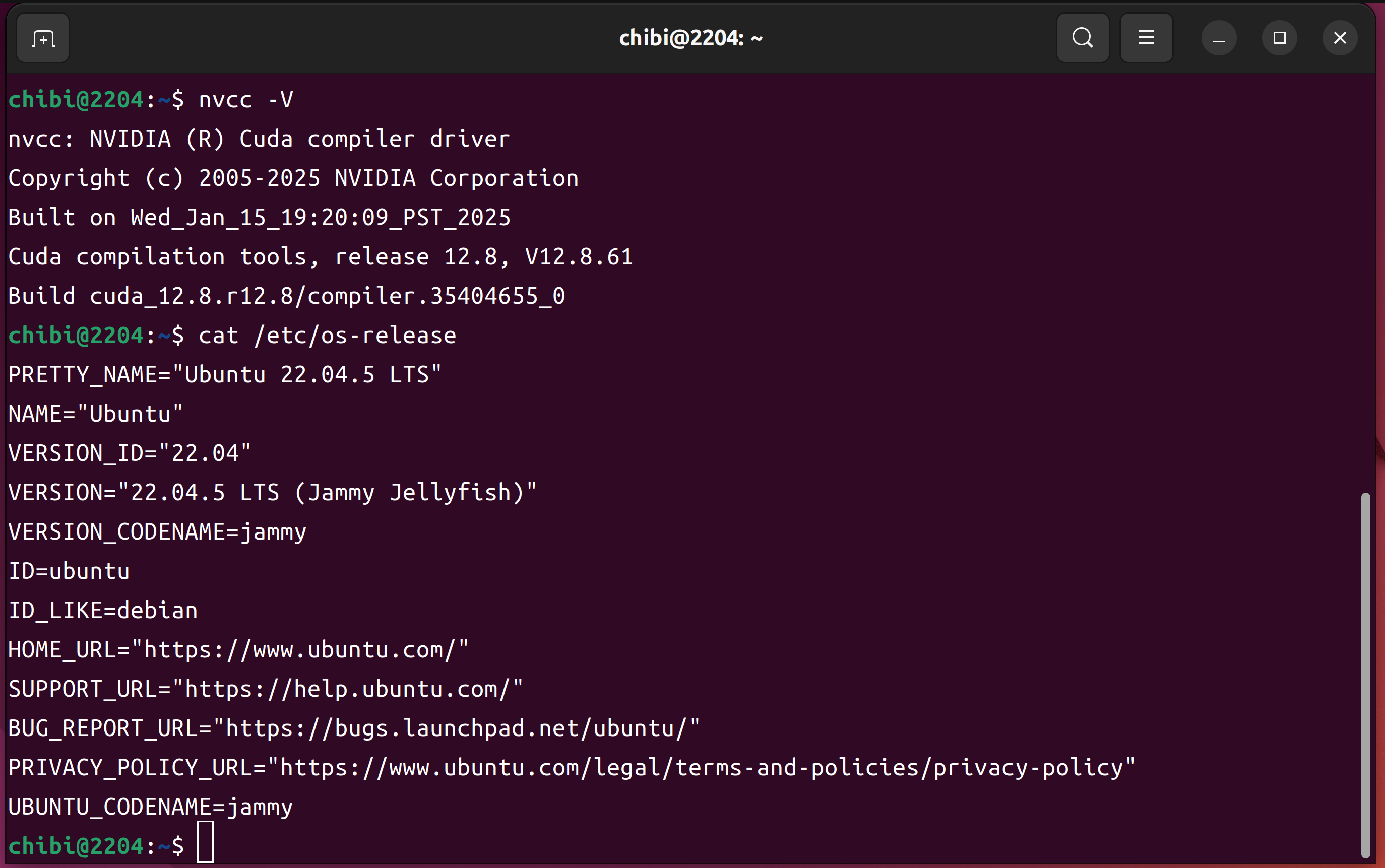Click the "cat /etc/os-release" command text
This screenshot has width=1385, height=868.
click(x=327, y=335)
